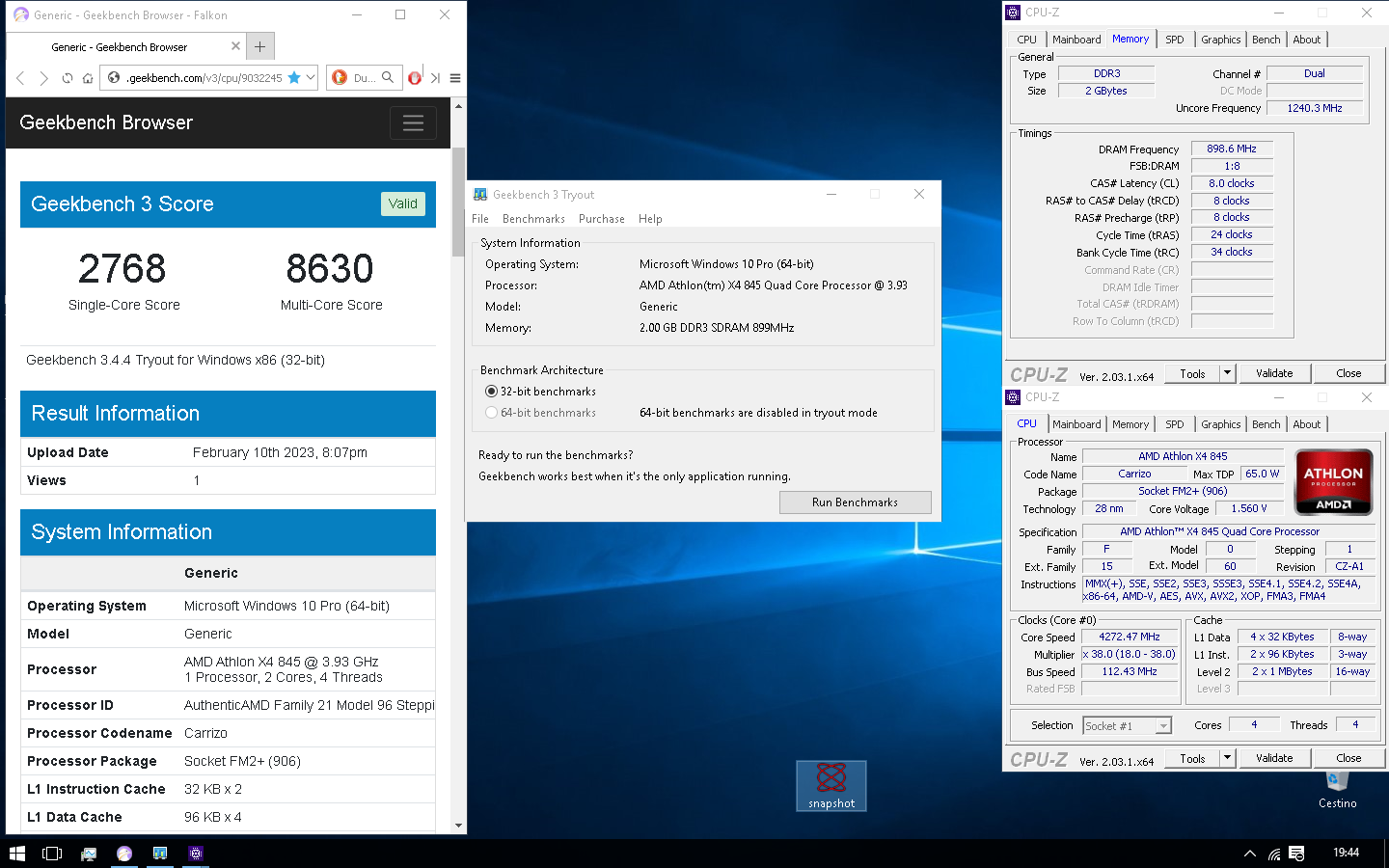This screenshot has height=868, width=1389.
Task: Open Memory tab in lower CPU-Z window
Action: coord(1130,424)
